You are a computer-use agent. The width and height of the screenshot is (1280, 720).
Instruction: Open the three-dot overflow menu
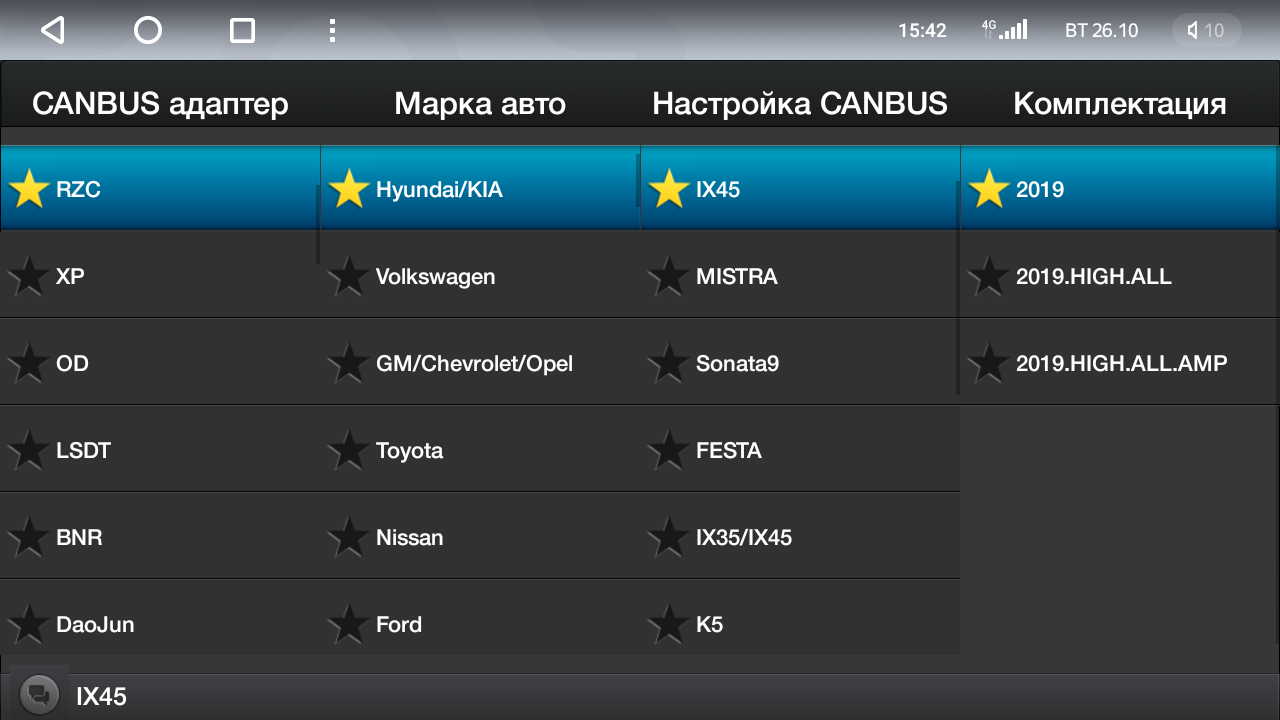[x=332, y=30]
